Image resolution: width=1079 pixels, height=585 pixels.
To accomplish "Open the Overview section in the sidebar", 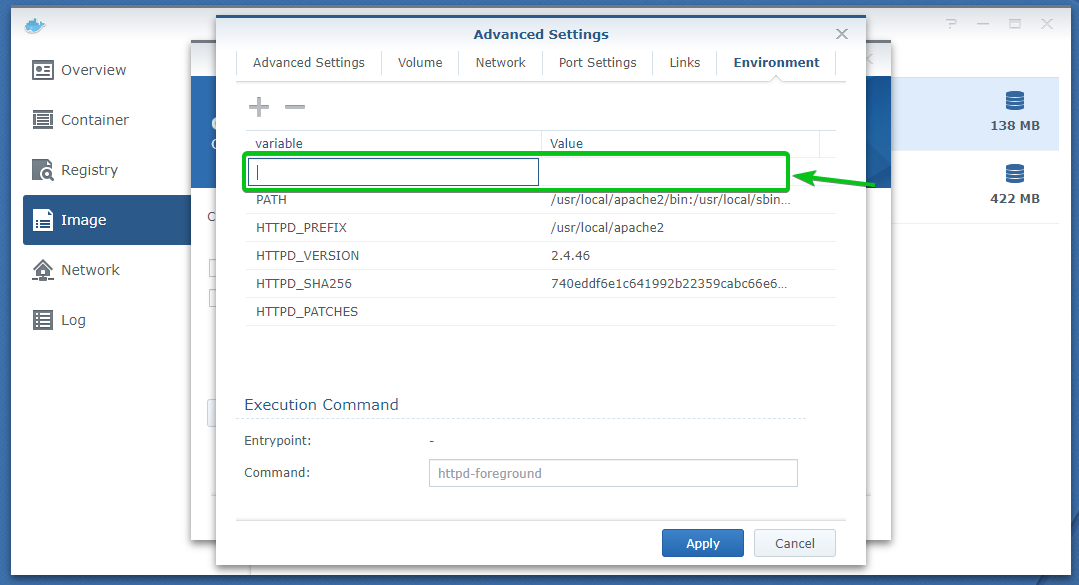I will (93, 70).
